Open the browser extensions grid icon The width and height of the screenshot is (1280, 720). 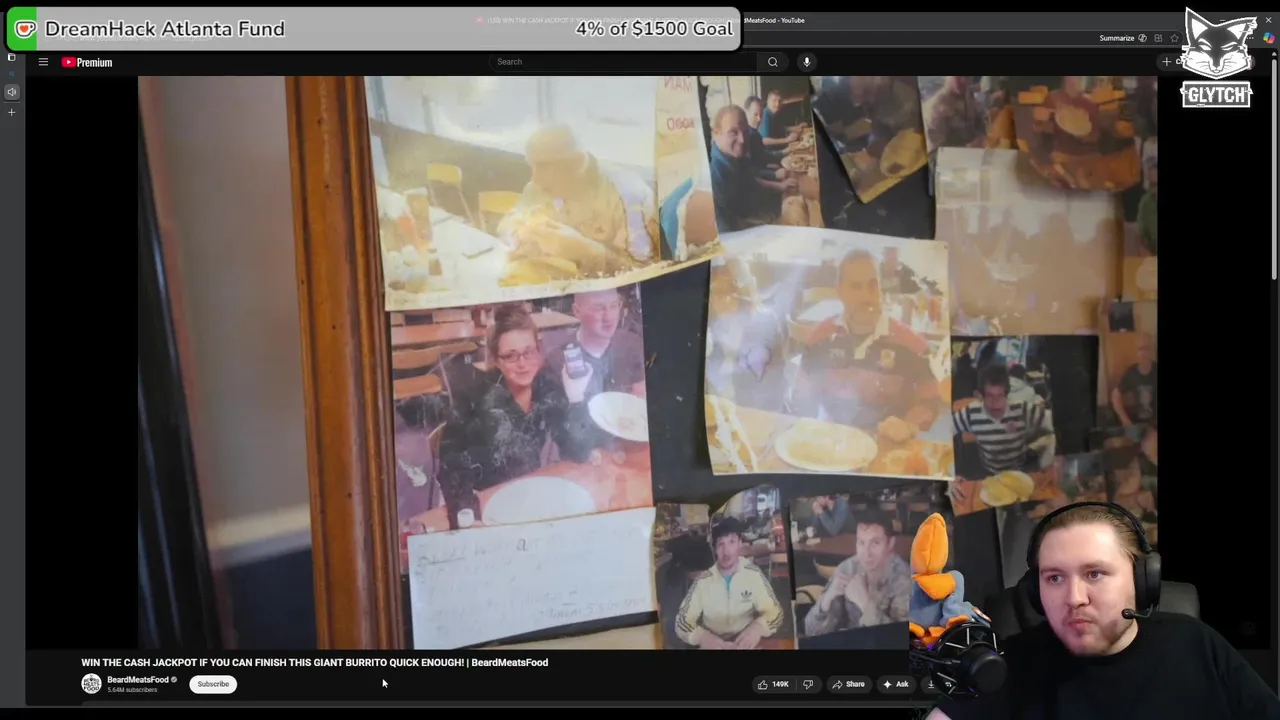[x=1158, y=38]
